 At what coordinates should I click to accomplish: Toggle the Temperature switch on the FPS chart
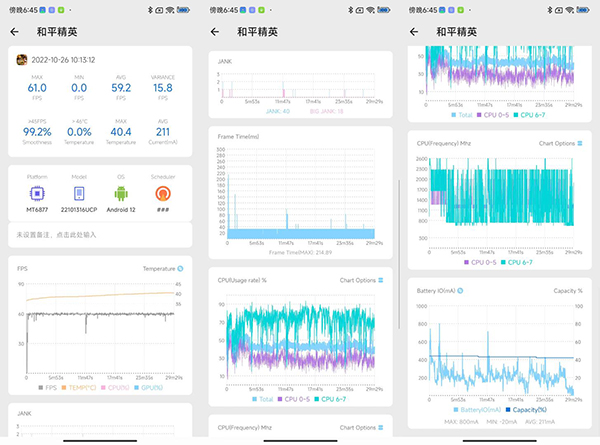tap(180, 269)
